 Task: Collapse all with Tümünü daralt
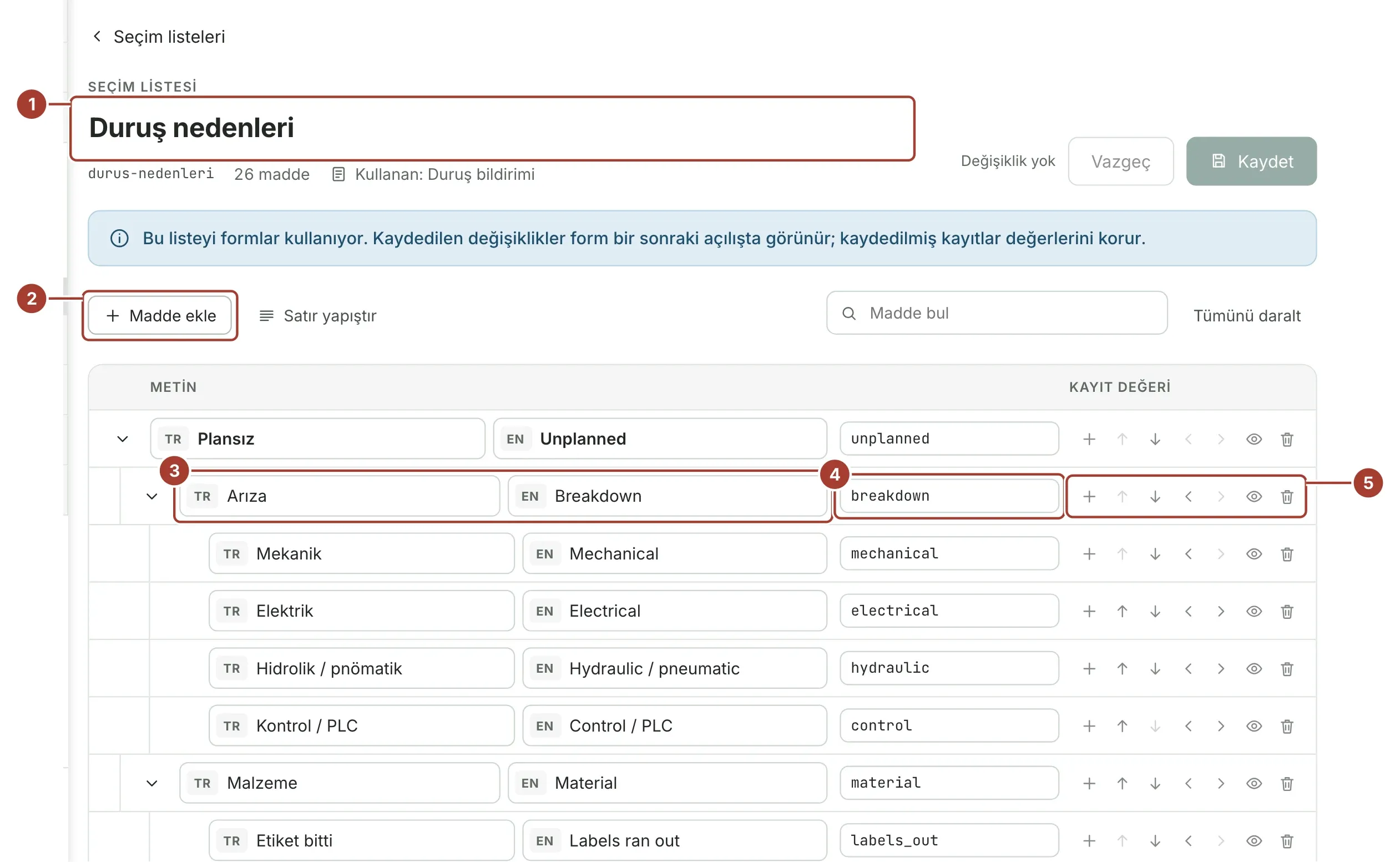pos(1247,316)
